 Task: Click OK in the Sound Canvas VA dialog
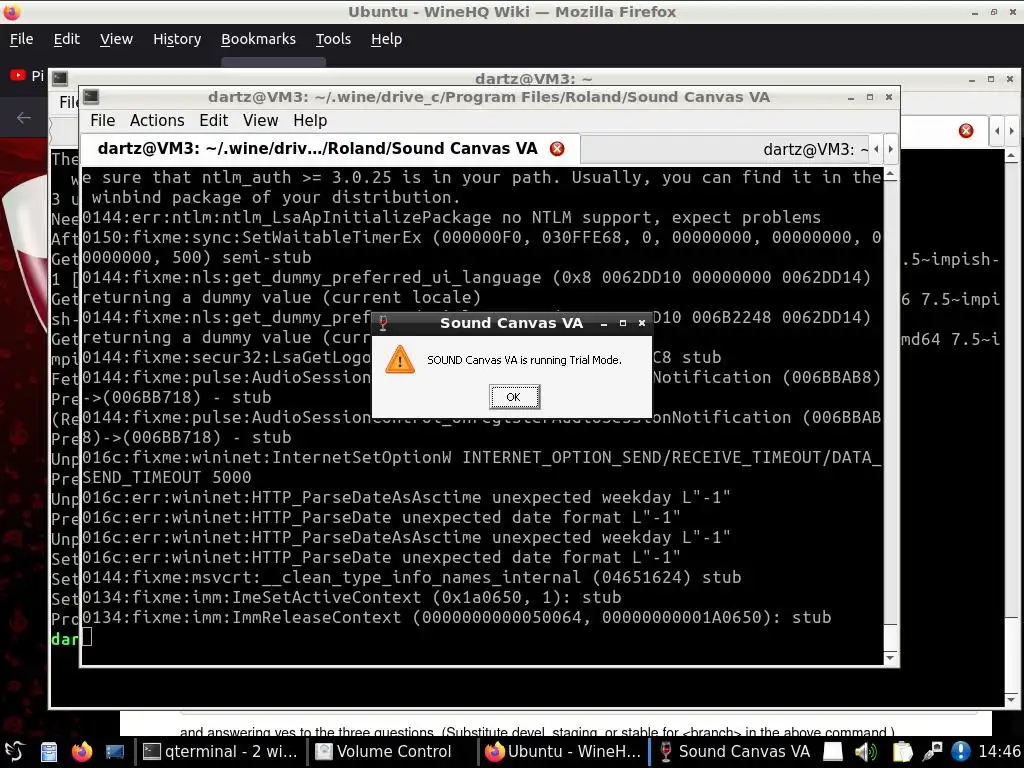(514, 396)
